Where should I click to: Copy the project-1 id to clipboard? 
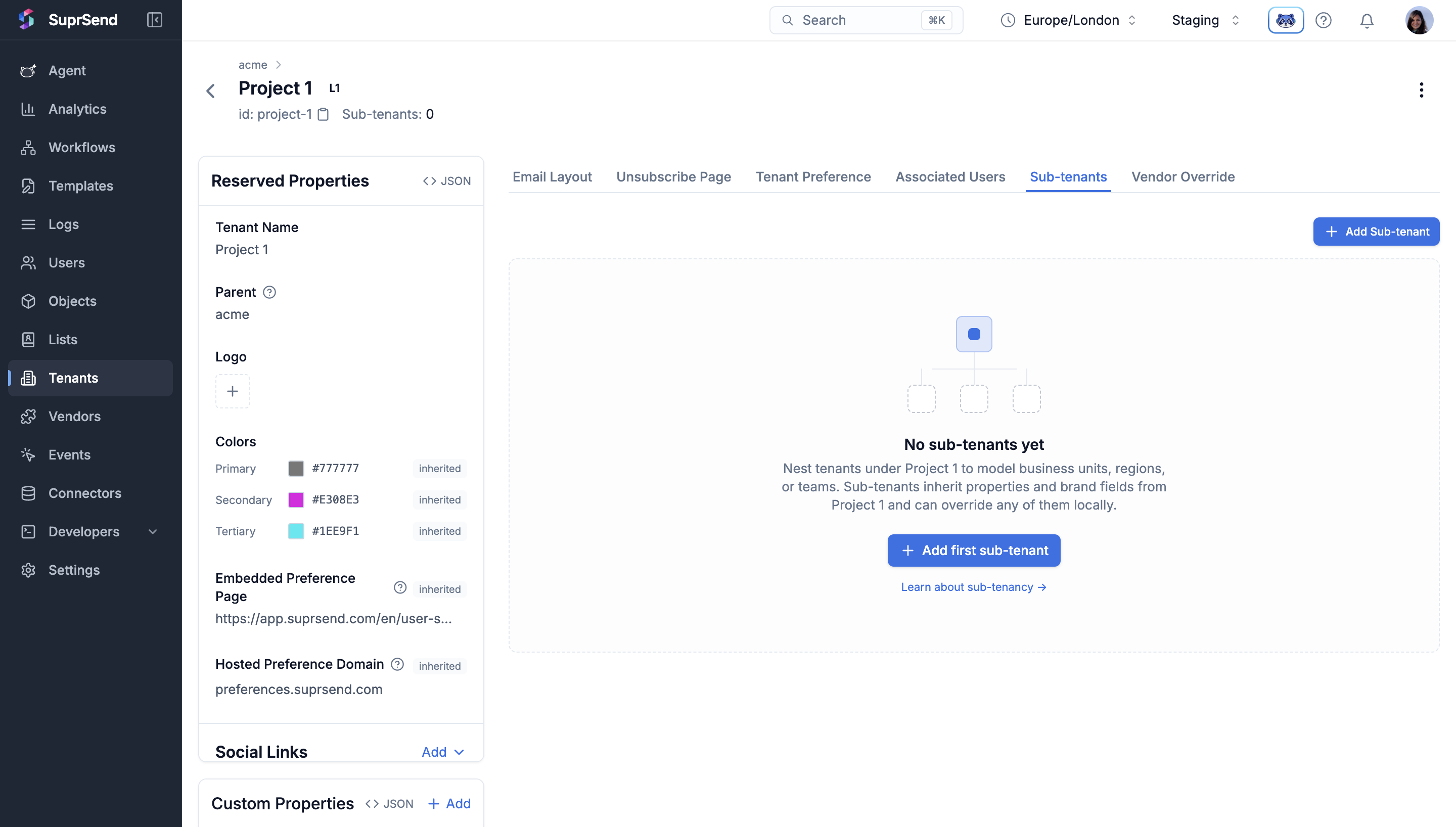323,114
